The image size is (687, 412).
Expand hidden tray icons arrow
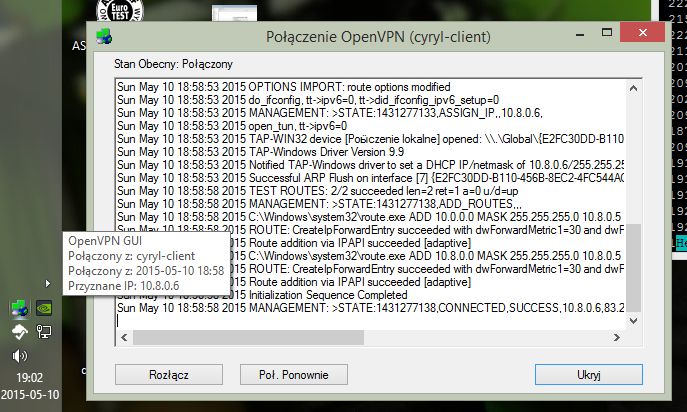click(48, 284)
